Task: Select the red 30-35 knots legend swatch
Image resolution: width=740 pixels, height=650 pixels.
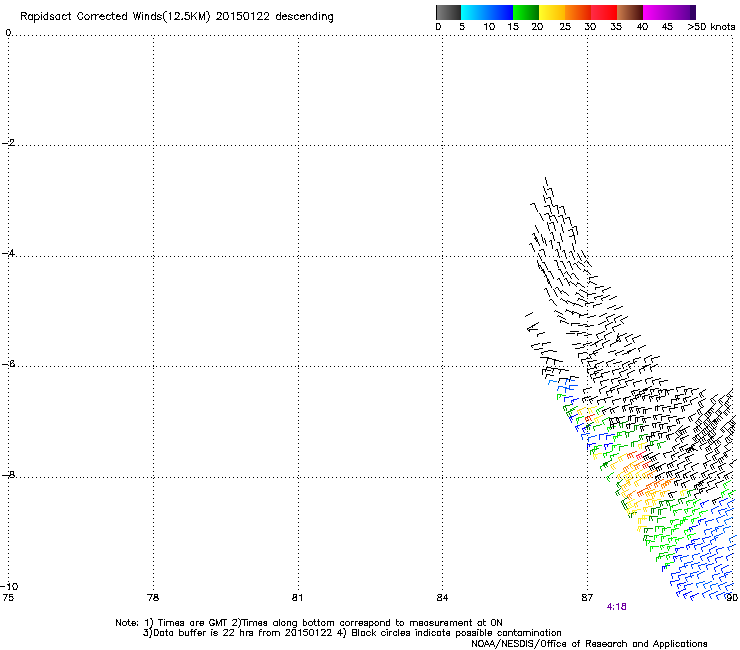Action: tap(604, 12)
